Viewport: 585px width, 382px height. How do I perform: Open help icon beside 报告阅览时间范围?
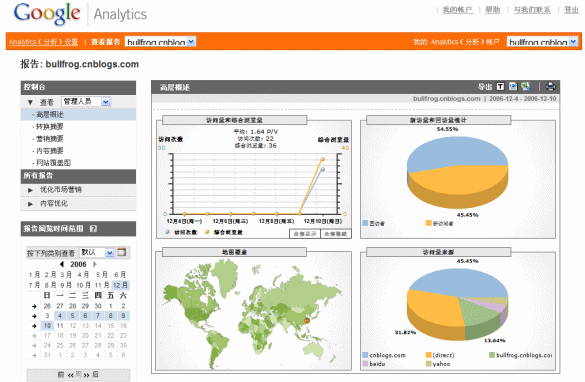tap(93, 229)
